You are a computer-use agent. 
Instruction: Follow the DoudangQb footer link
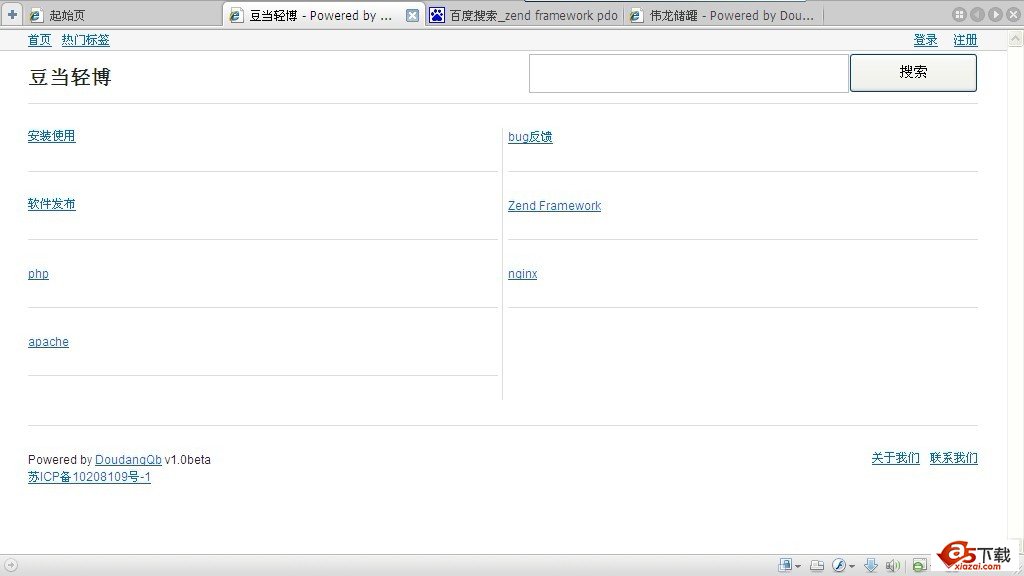pos(128,460)
